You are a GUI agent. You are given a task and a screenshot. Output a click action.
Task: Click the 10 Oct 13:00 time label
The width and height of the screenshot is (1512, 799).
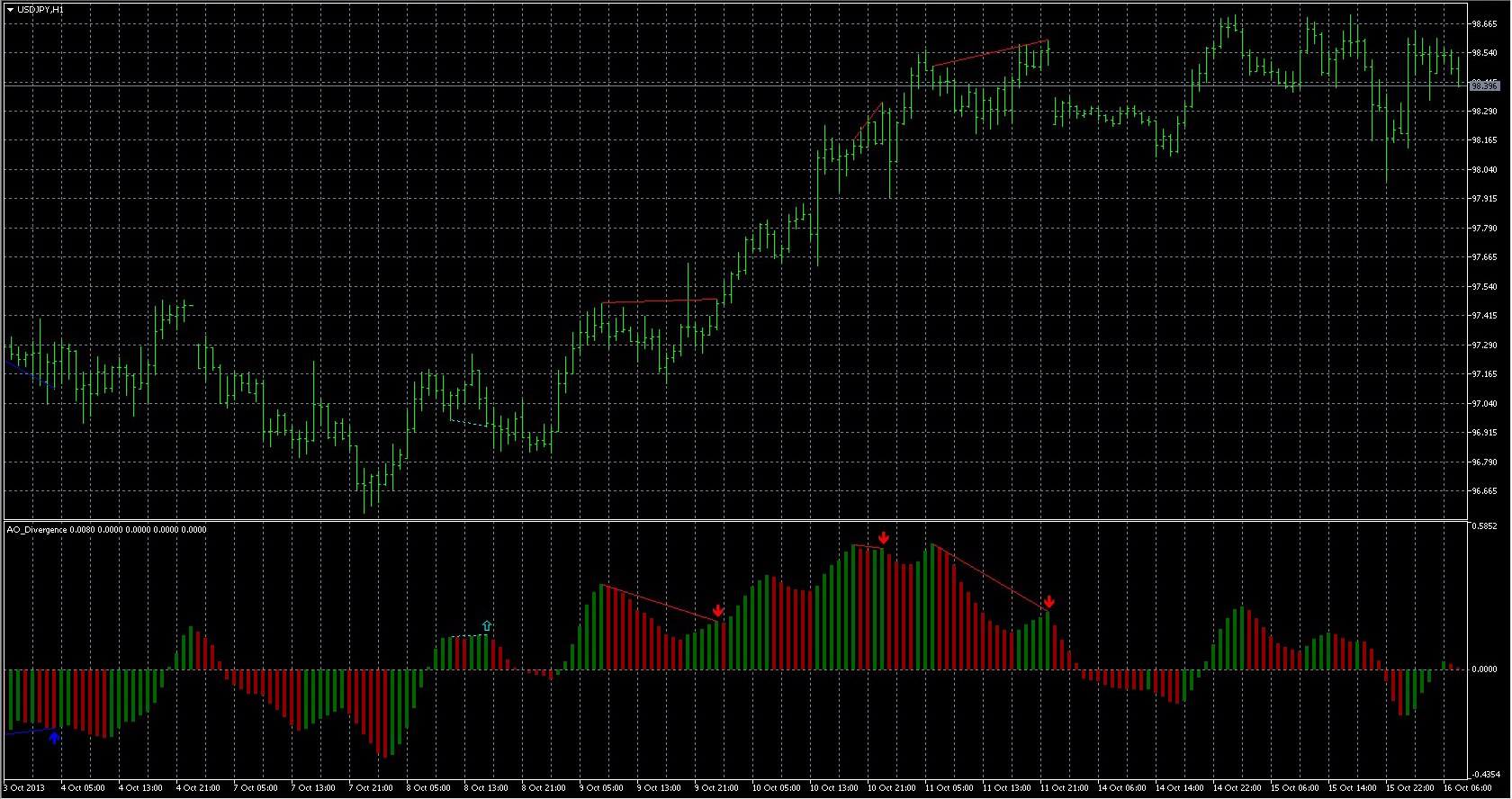834,788
